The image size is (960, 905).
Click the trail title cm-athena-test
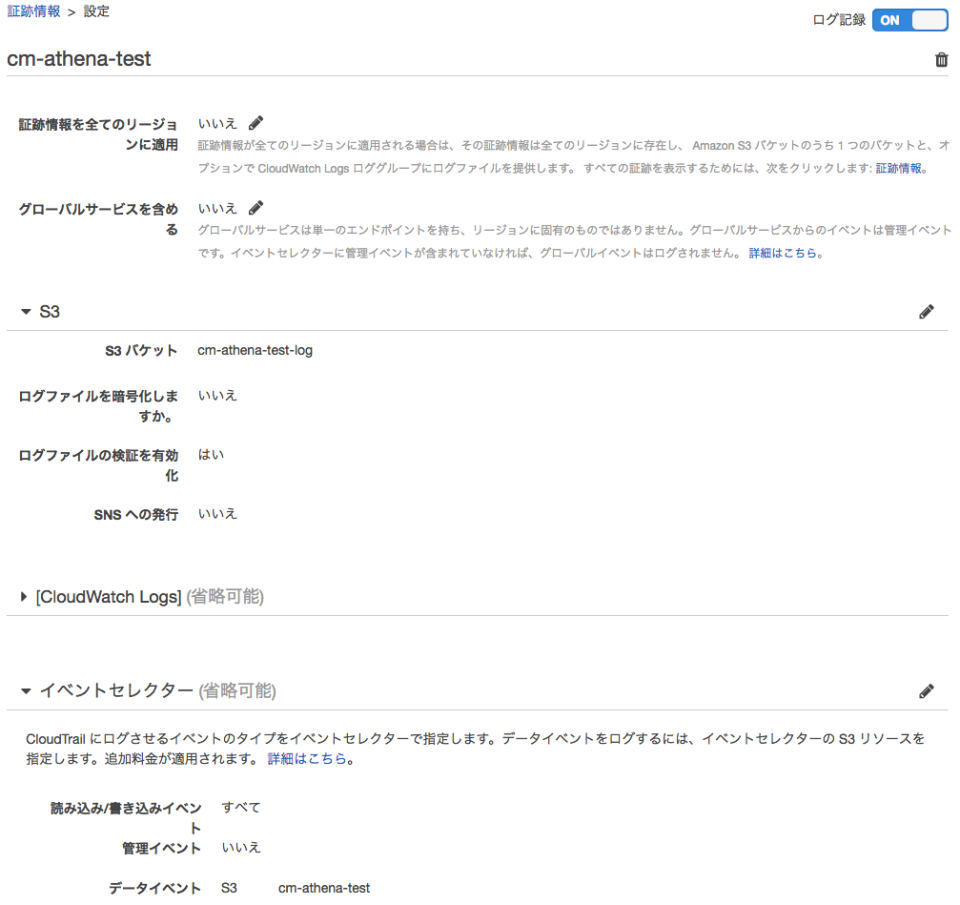(80, 59)
